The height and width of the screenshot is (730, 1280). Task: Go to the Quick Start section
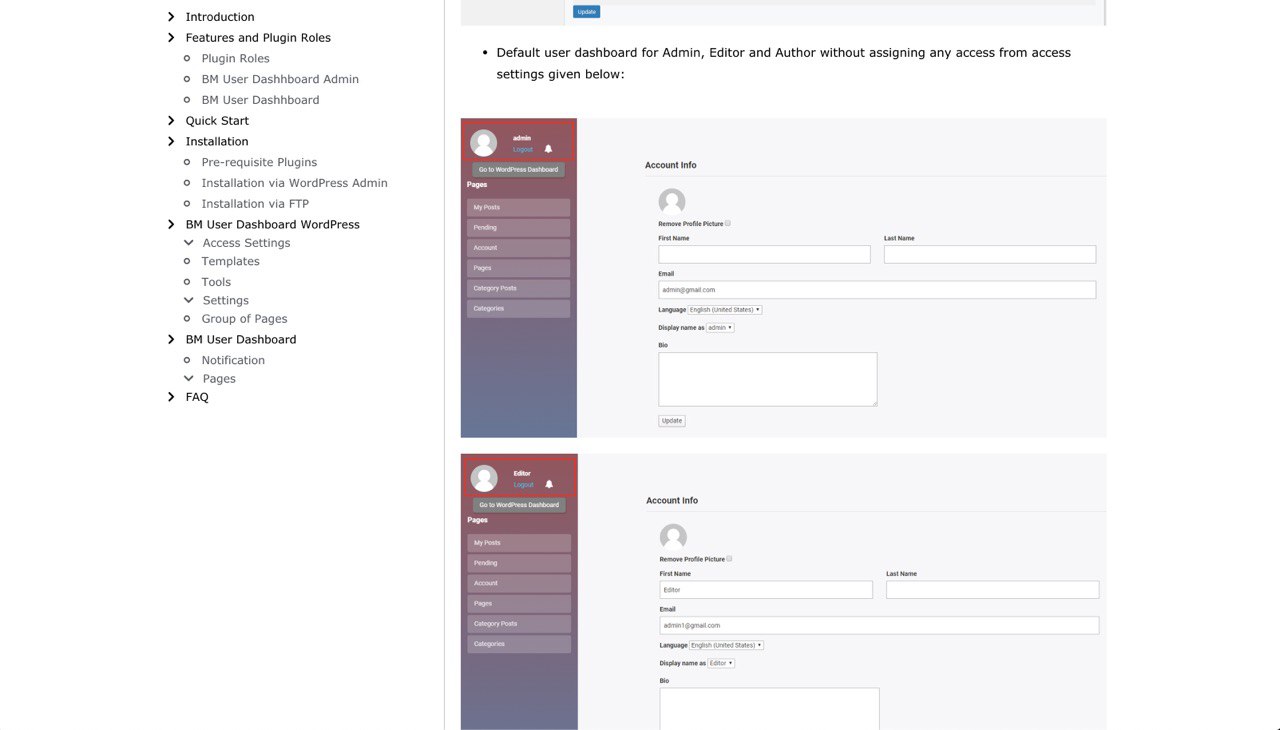[x=217, y=121]
